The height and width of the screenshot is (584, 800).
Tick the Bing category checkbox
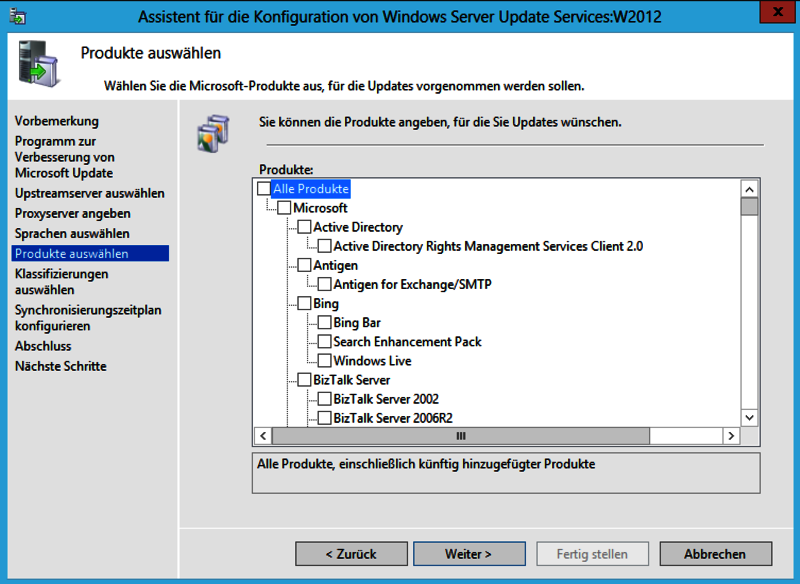click(x=304, y=303)
